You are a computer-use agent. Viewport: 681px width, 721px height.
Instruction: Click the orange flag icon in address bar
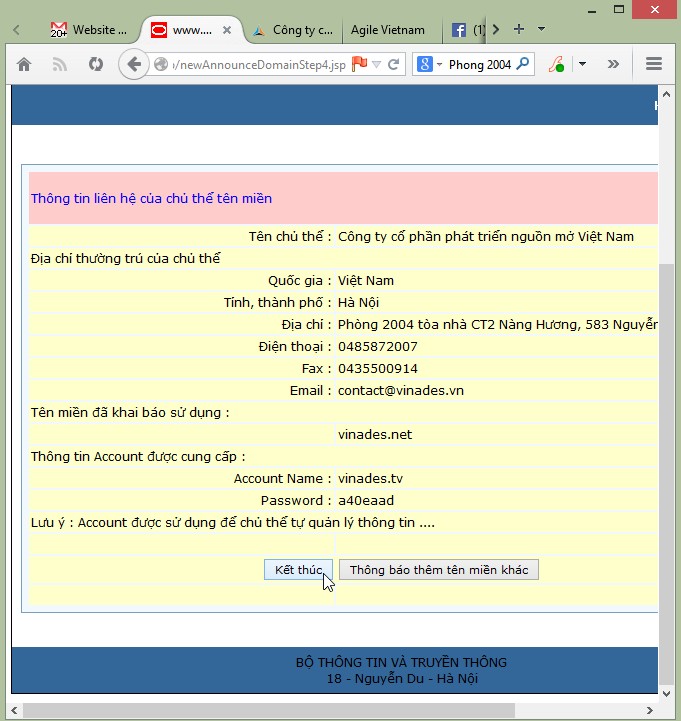point(359,64)
